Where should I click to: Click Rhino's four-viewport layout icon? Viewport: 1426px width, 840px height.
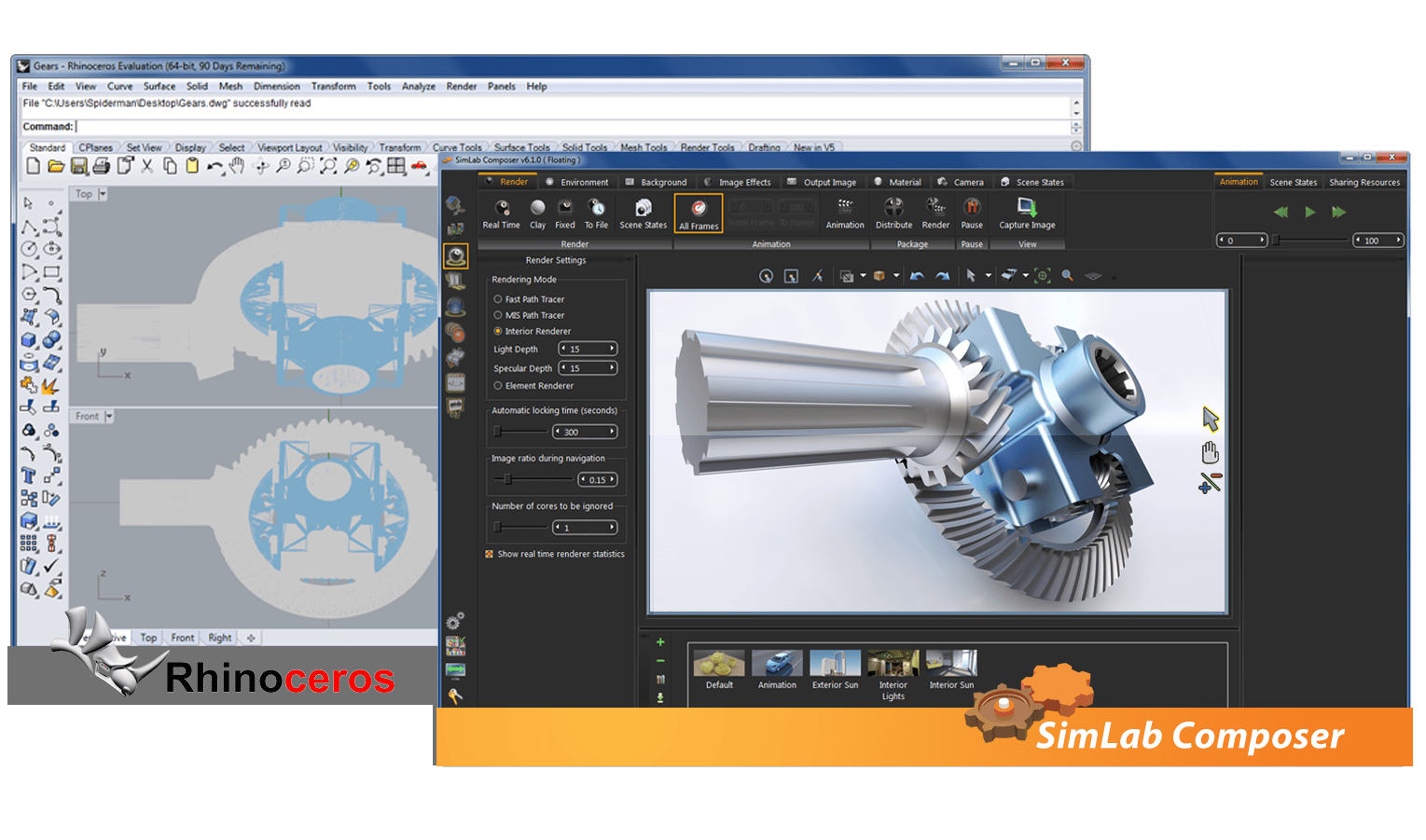pyautogui.click(x=396, y=166)
